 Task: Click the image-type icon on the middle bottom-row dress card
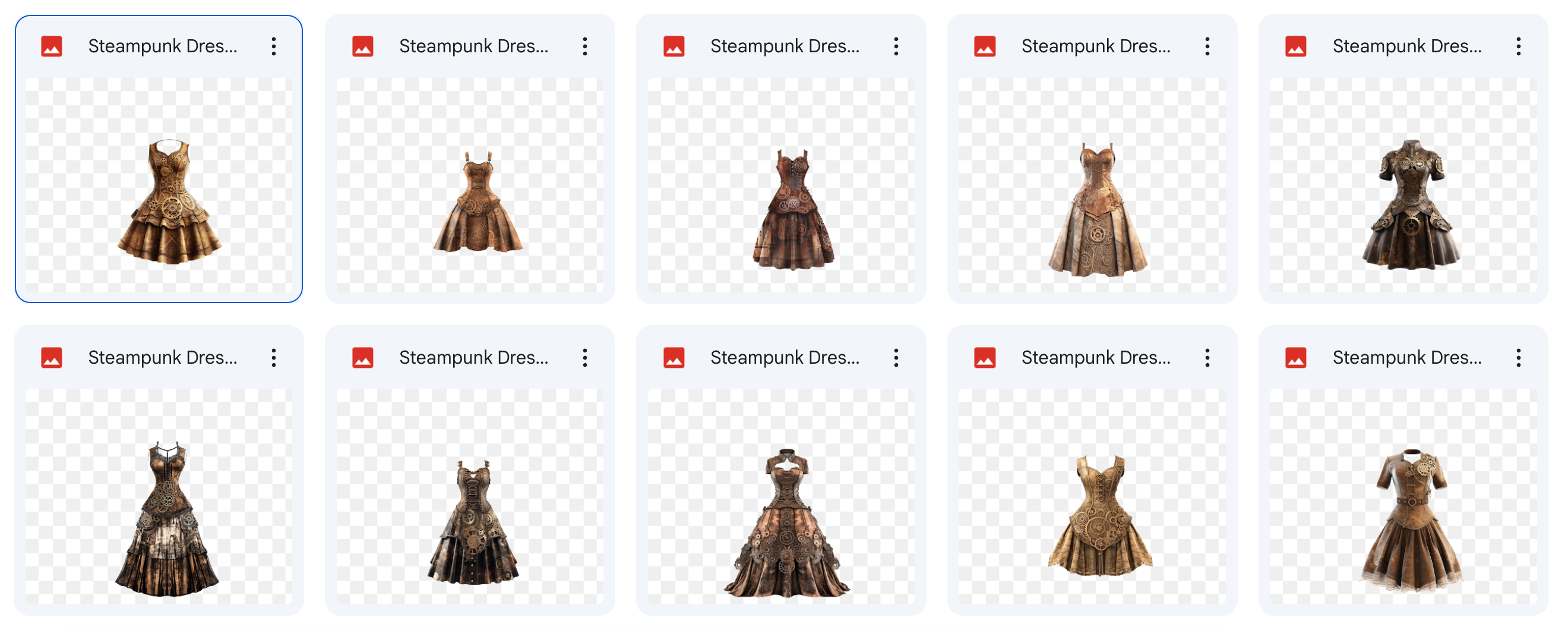click(x=675, y=358)
